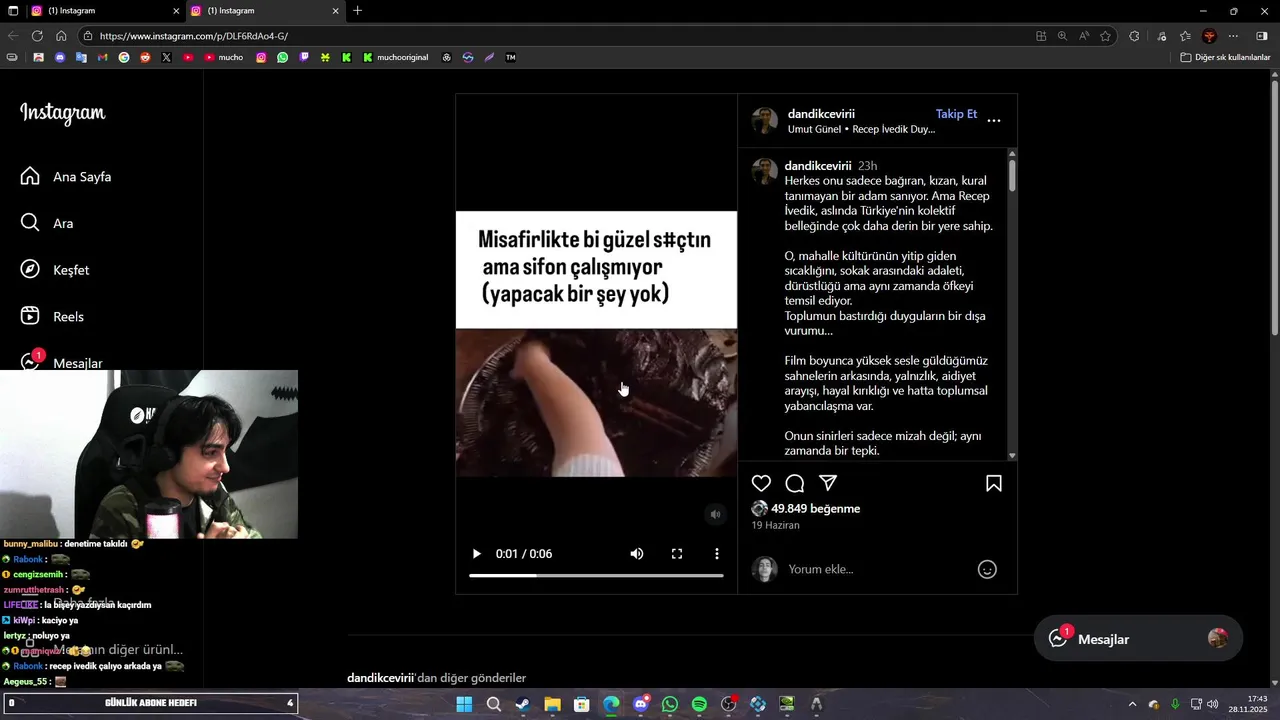Seek in the video progress bar
The height and width of the screenshot is (720, 1280).
(x=596, y=575)
